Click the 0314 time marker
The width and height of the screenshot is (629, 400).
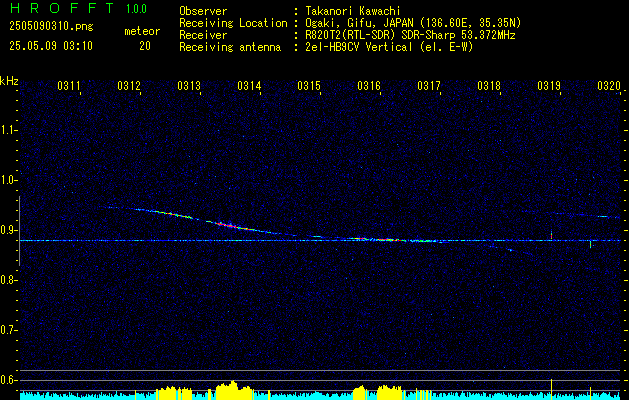(249, 85)
